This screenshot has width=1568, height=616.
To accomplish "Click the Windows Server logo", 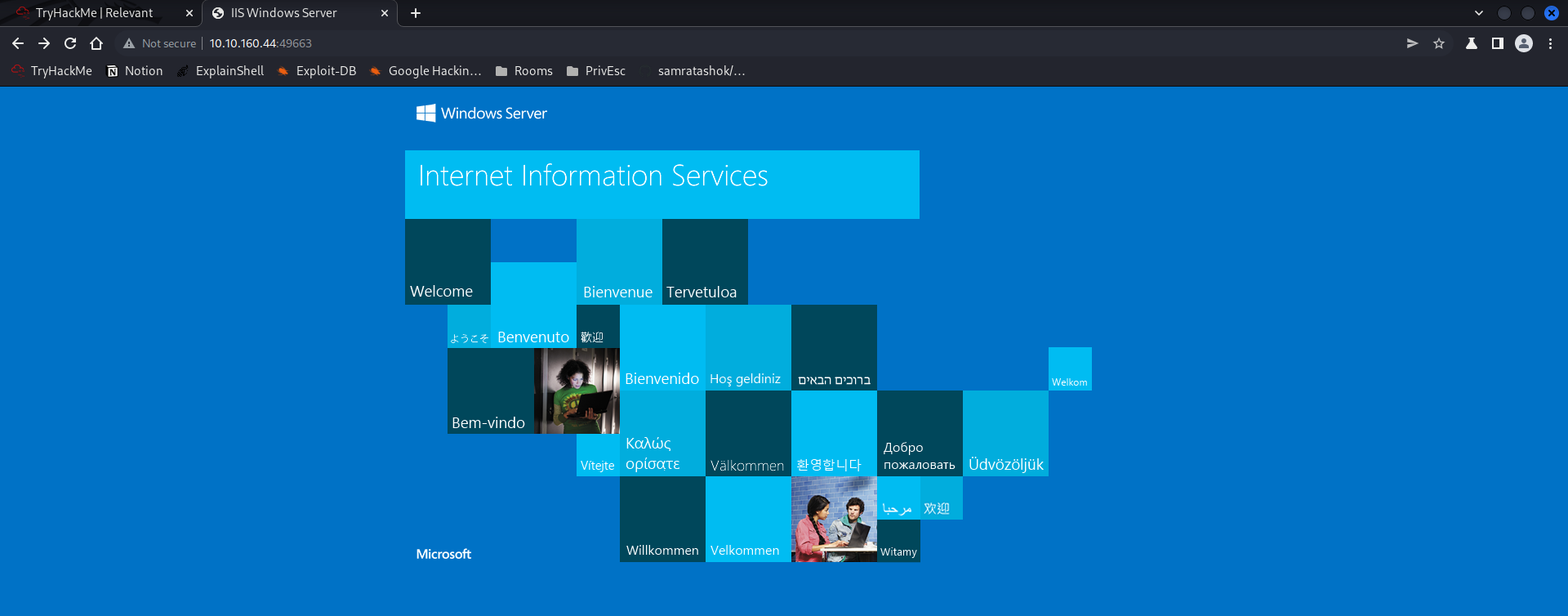I will tap(481, 114).
